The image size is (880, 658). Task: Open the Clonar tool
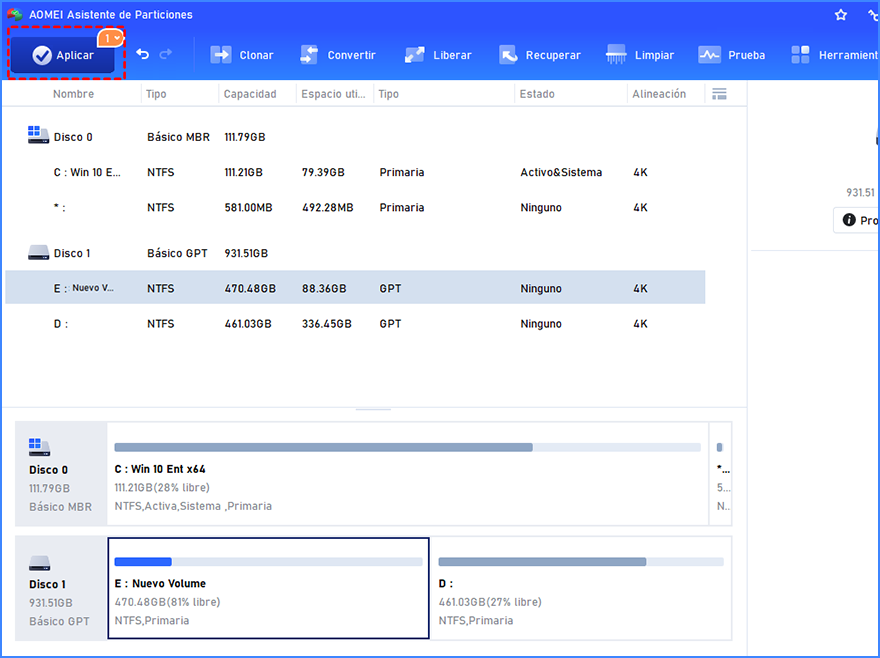point(241,55)
